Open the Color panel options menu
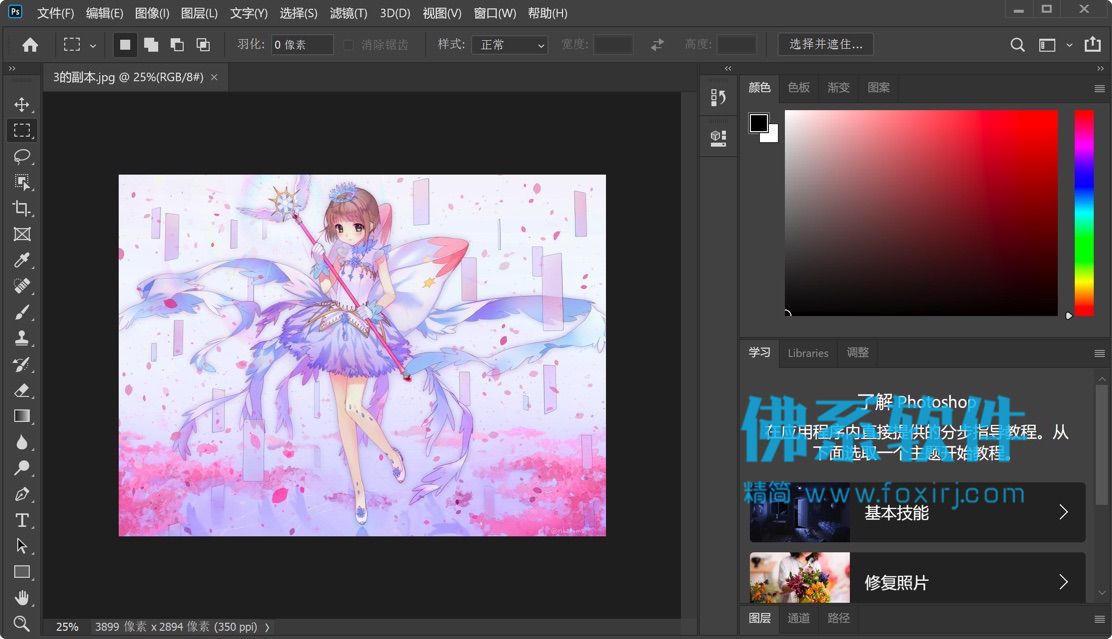This screenshot has height=639, width=1112. [x=1099, y=89]
